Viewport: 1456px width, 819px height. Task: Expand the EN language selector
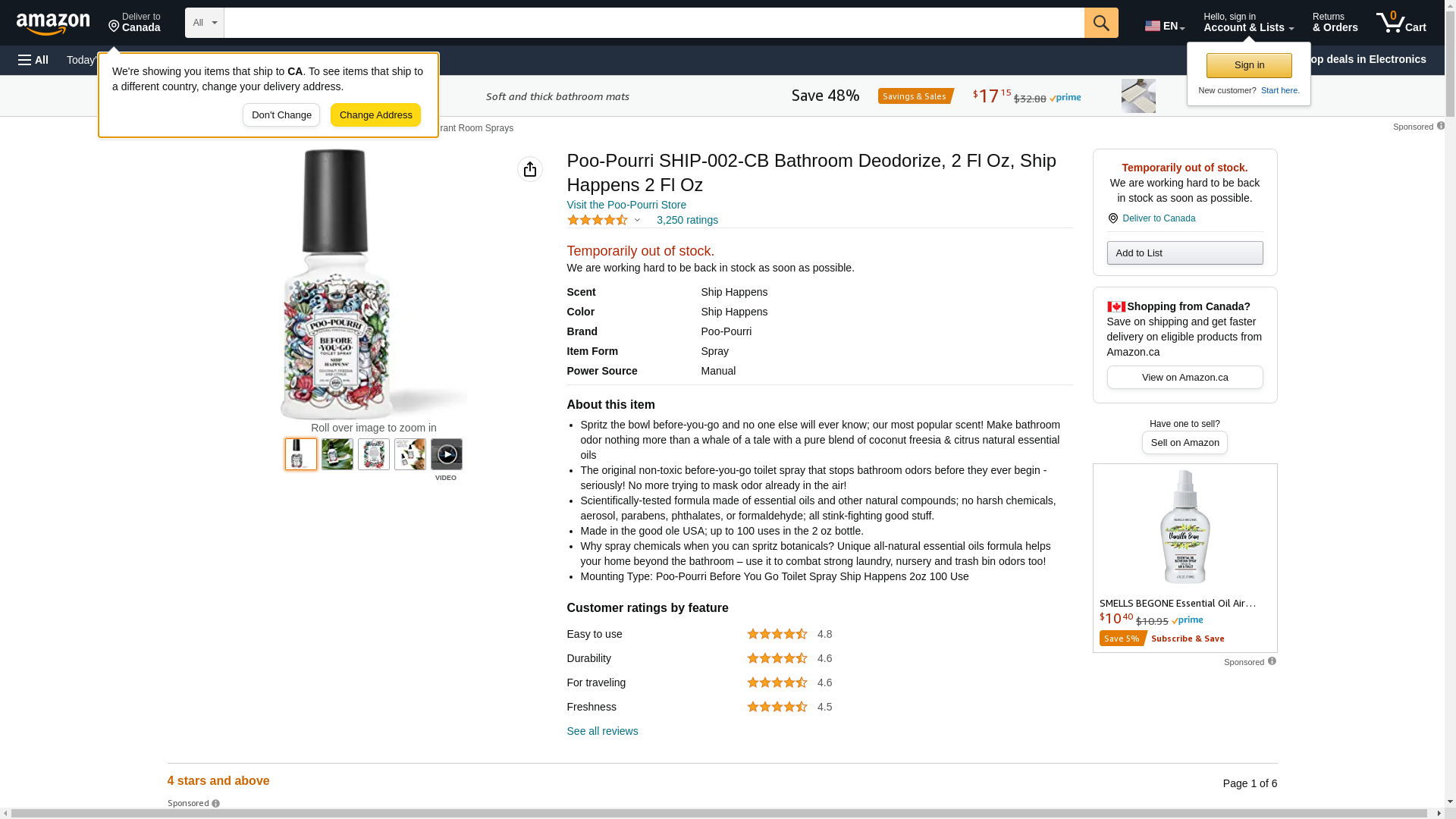click(1164, 26)
